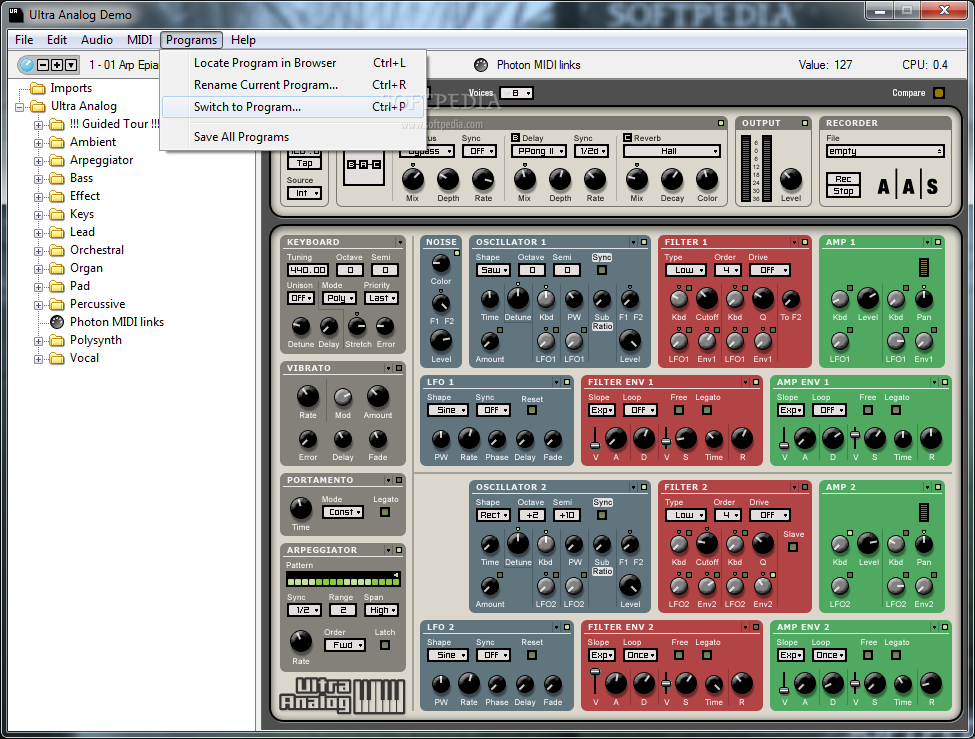The width and height of the screenshot is (975, 739).
Task: Toggle the Portamento Legato checkbox
Action: click(385, 512)
